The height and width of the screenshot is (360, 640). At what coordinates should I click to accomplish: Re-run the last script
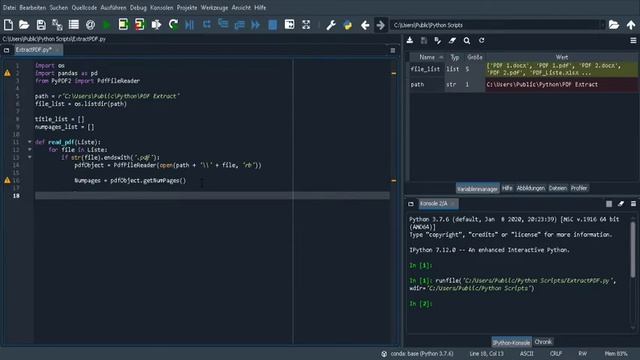[173, 25]
